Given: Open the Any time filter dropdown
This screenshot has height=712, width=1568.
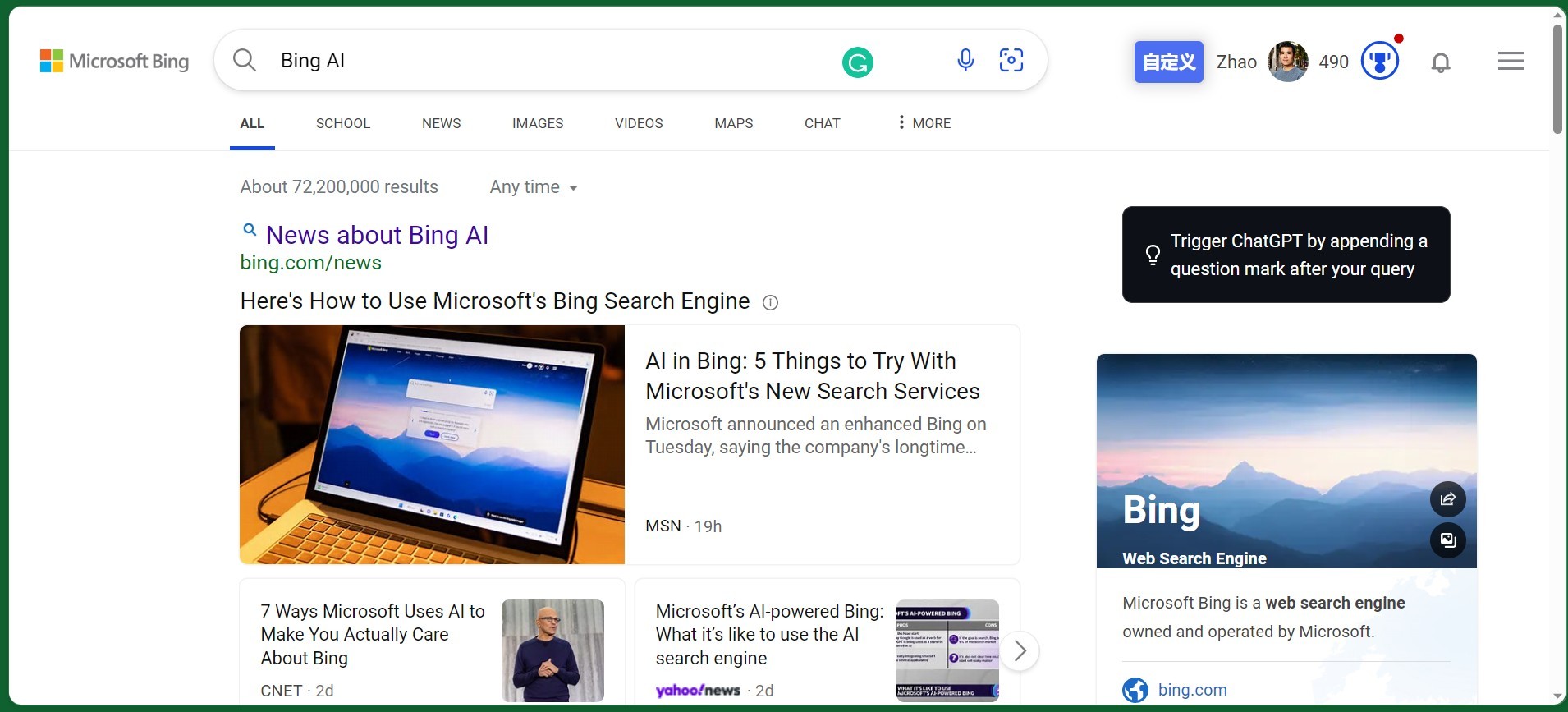Looking at the screenshot, I should (534, 187).
